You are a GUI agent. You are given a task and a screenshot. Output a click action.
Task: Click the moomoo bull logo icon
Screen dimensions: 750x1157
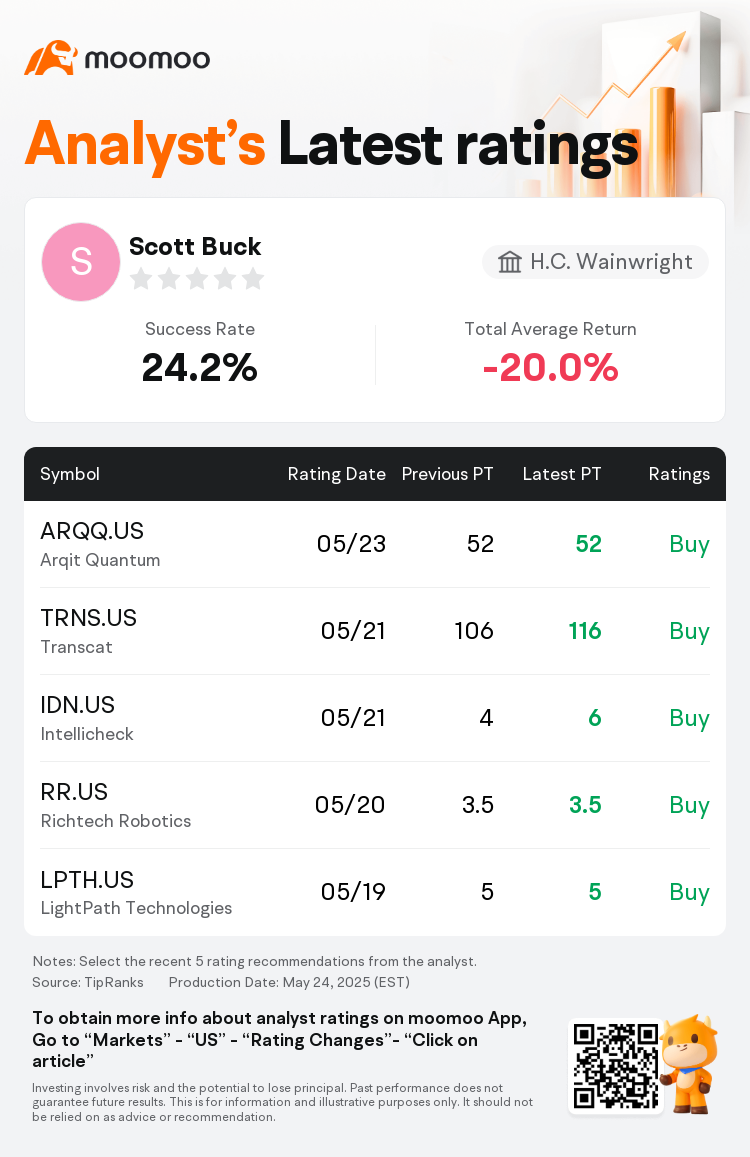pos(50,58)
